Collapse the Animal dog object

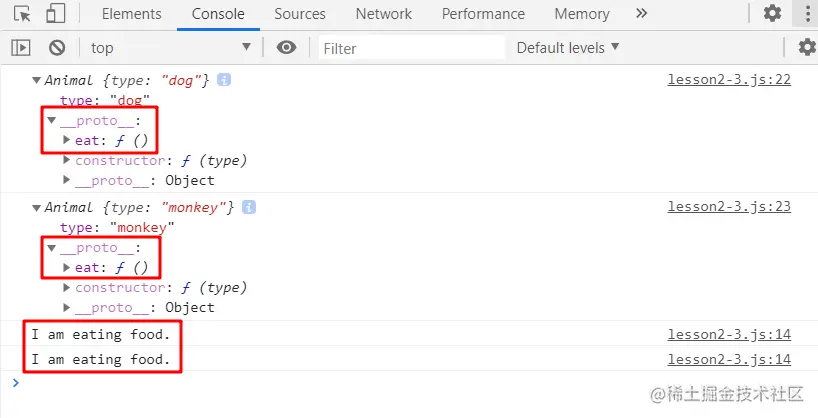(37, 80)
